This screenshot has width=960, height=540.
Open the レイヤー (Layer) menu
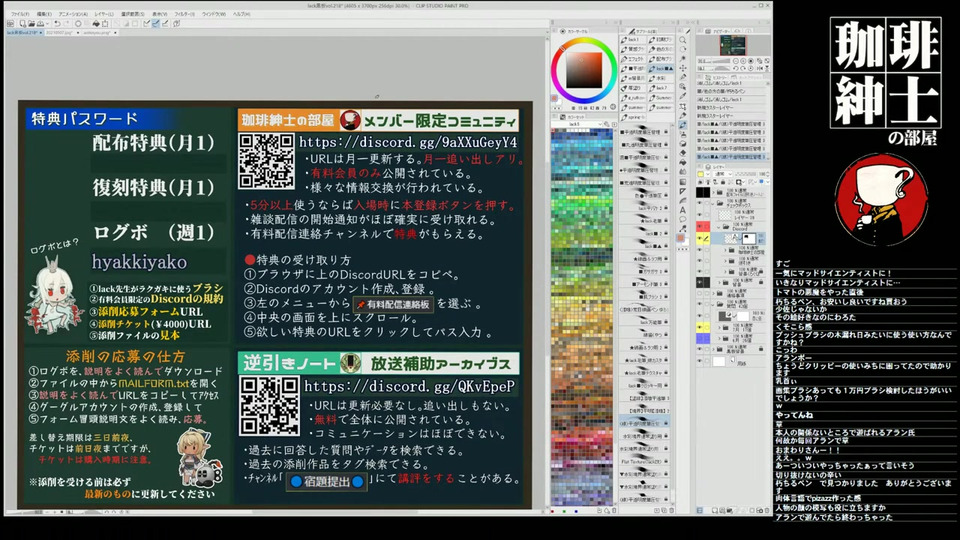(103, 14)
